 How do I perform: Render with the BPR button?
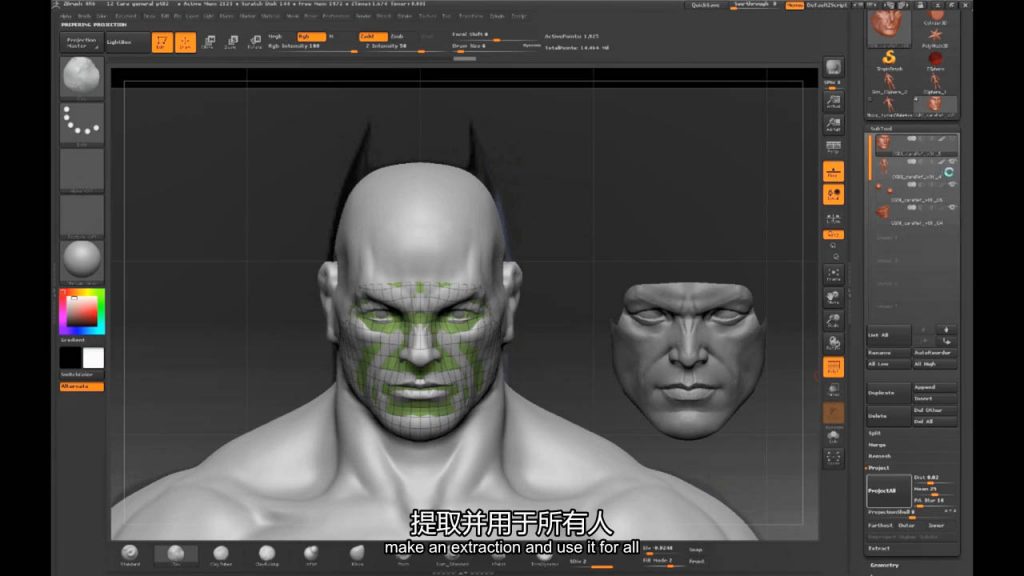pos(833,68)
